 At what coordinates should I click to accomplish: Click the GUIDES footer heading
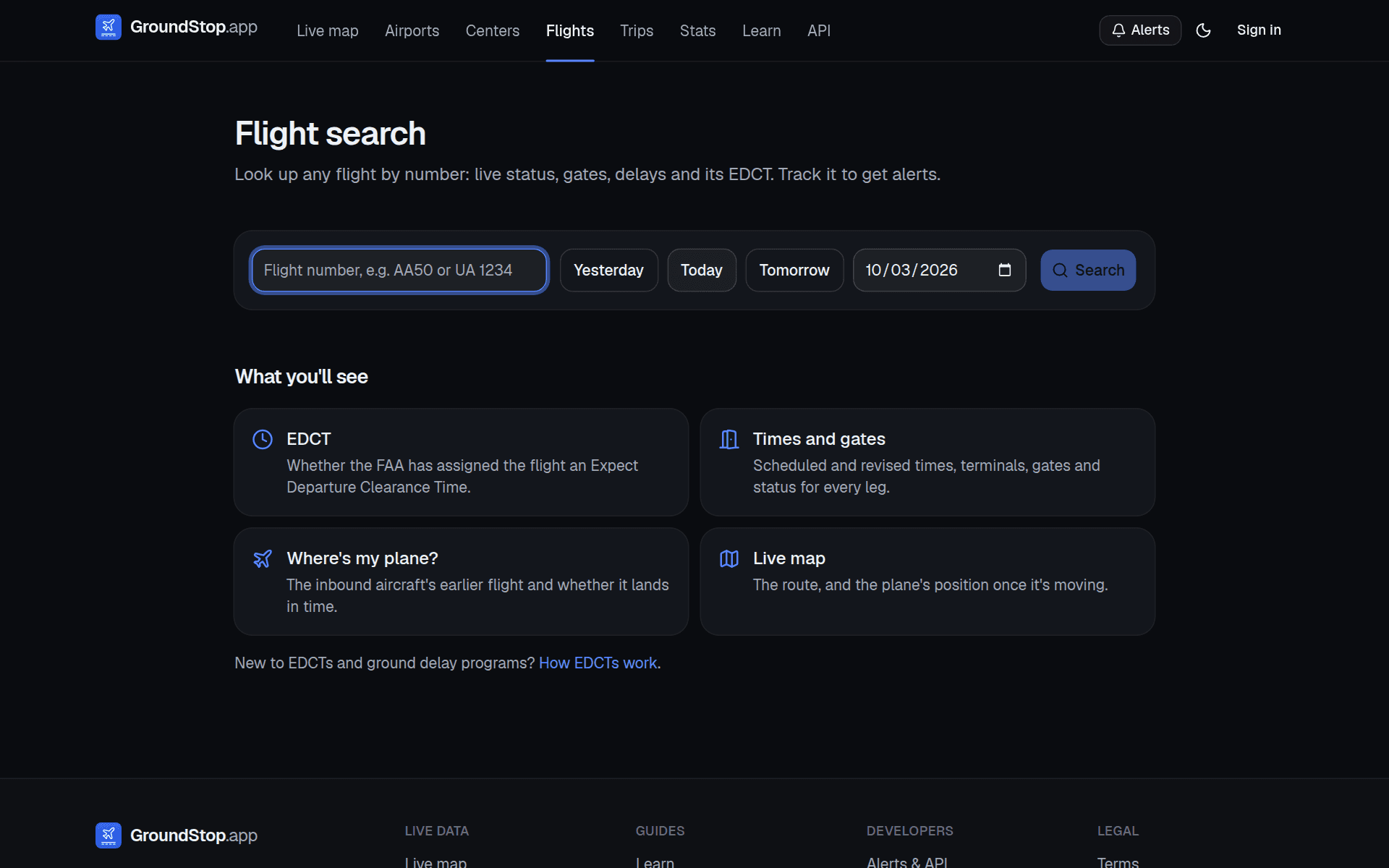click(660, 831)
